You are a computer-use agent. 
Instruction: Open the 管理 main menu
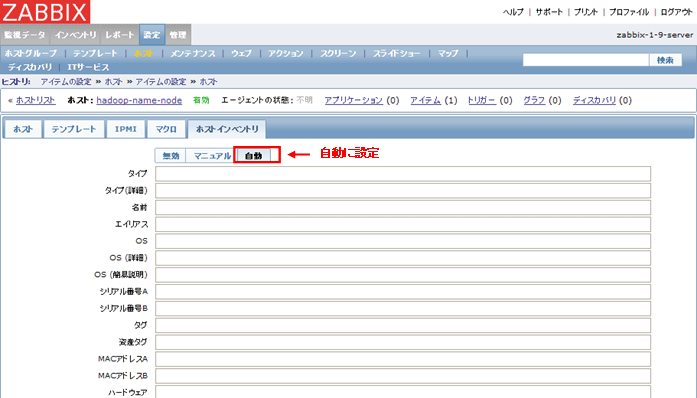[x=178, y=35]
